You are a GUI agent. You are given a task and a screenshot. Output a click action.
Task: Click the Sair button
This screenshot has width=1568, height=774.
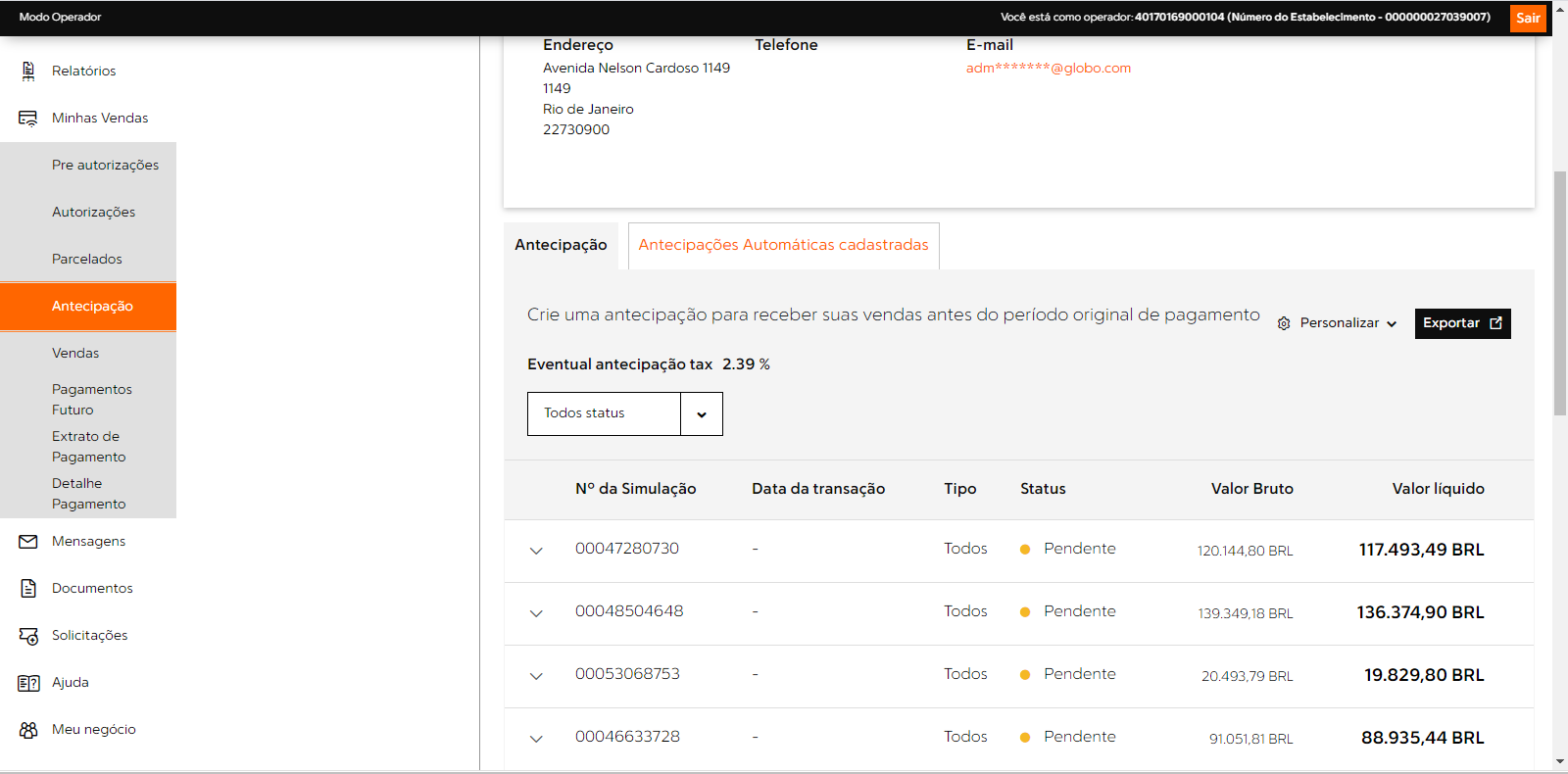click(1528, 18)
